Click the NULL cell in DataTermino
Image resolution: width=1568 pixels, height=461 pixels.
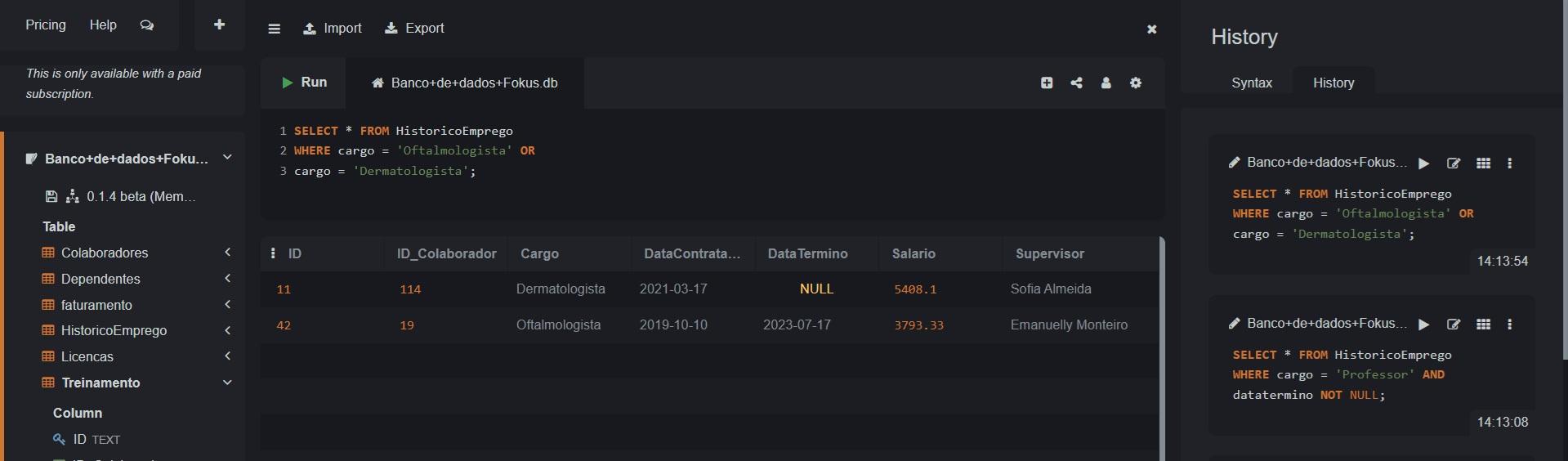tap(816, 289)
